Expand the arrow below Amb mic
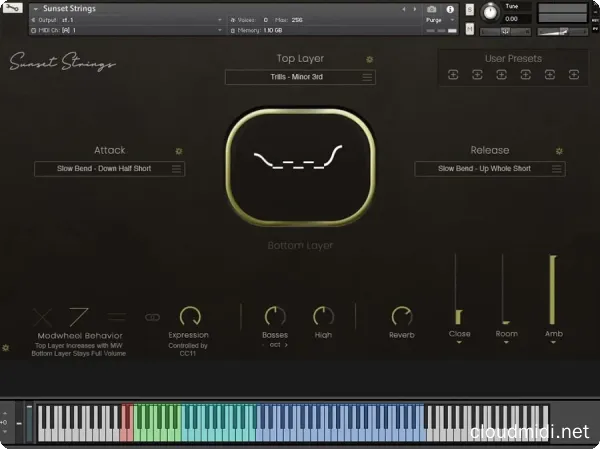 553,342
